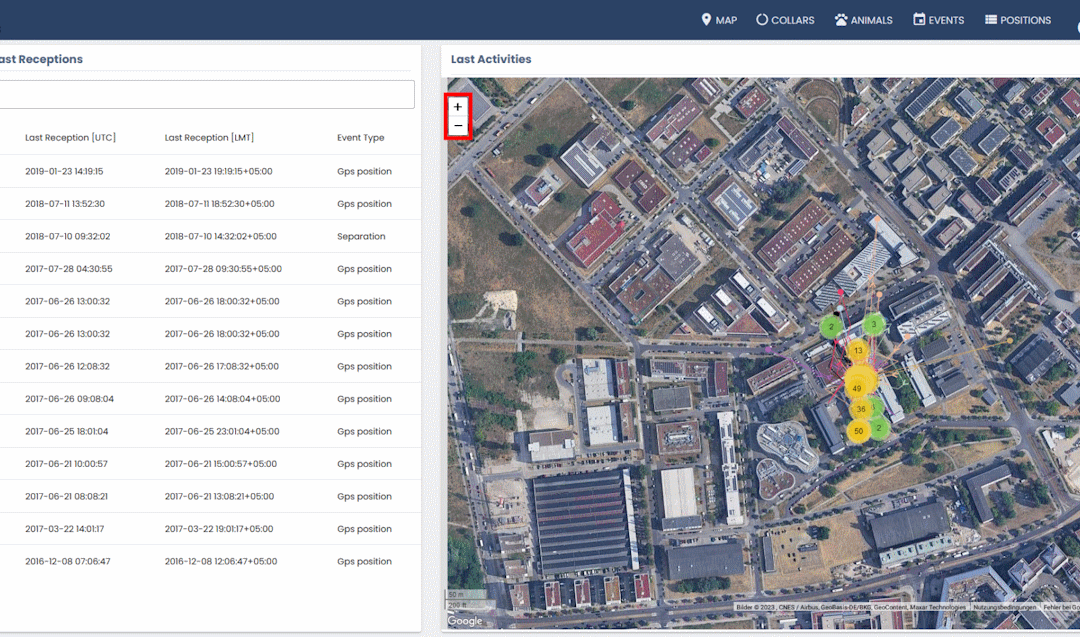
Task: Select the yellow cluster marker labeled 13
Action: [858, 351]
